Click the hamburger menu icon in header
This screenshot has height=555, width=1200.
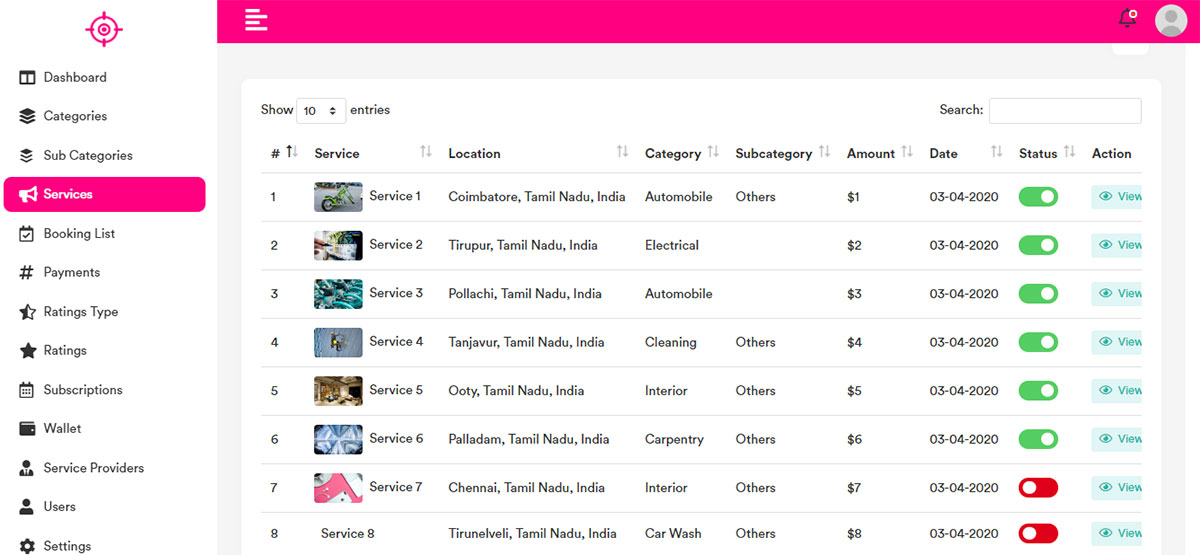(x=256, y=20)
